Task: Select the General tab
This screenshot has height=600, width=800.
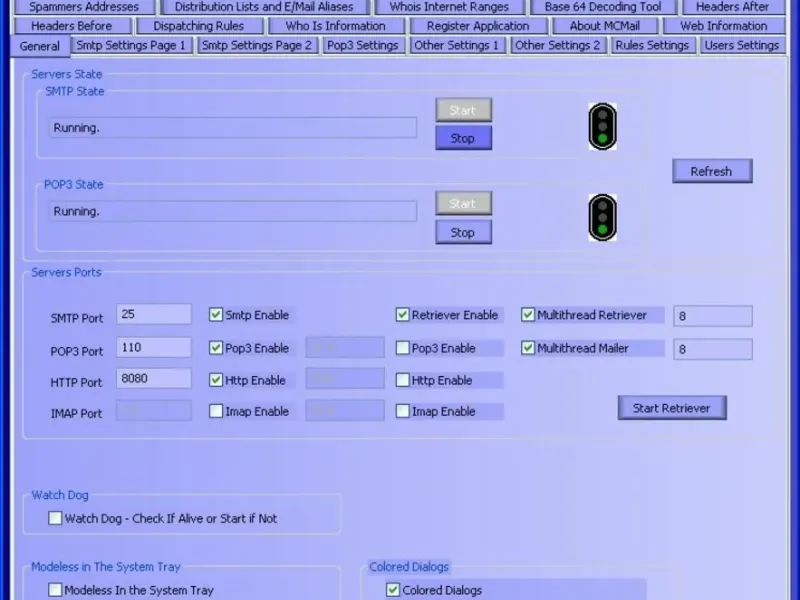Action: pyautogui.click(x=40, y=46)
